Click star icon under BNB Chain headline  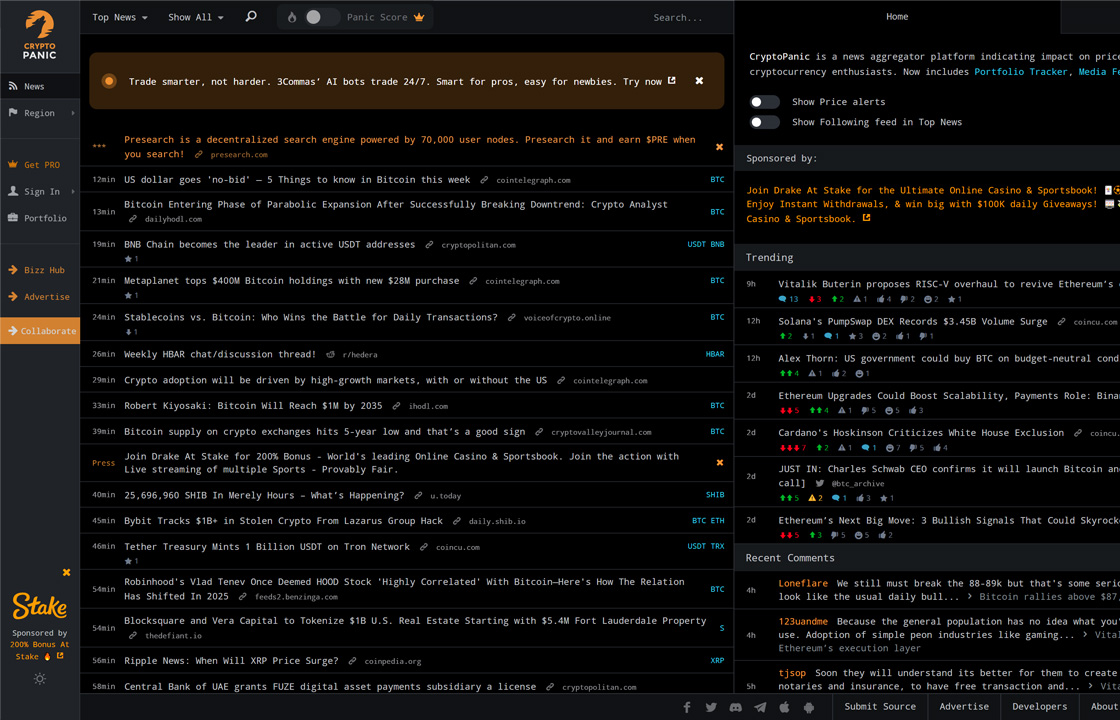coord(131,259)
